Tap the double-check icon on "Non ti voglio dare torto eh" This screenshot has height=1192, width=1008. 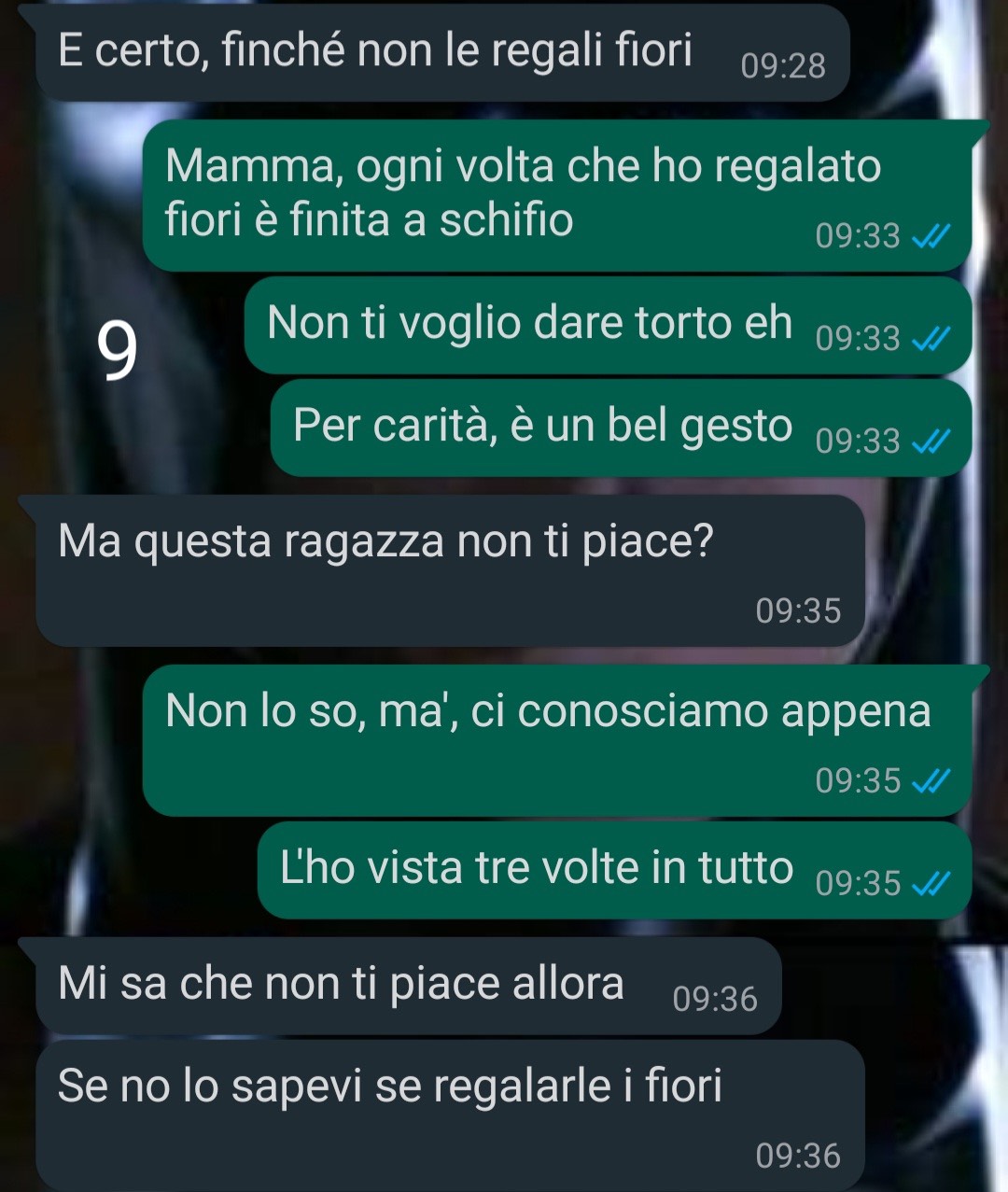click(x=930, y=340)
